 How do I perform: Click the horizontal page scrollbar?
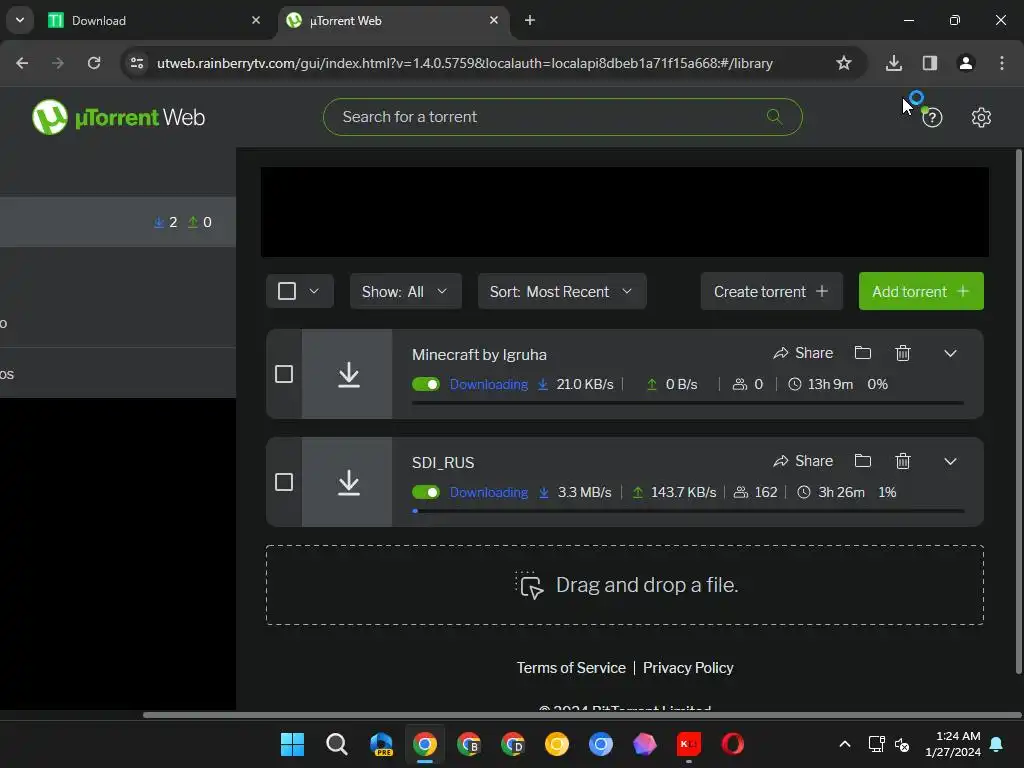pyautogui.click(x=582, y=715)
